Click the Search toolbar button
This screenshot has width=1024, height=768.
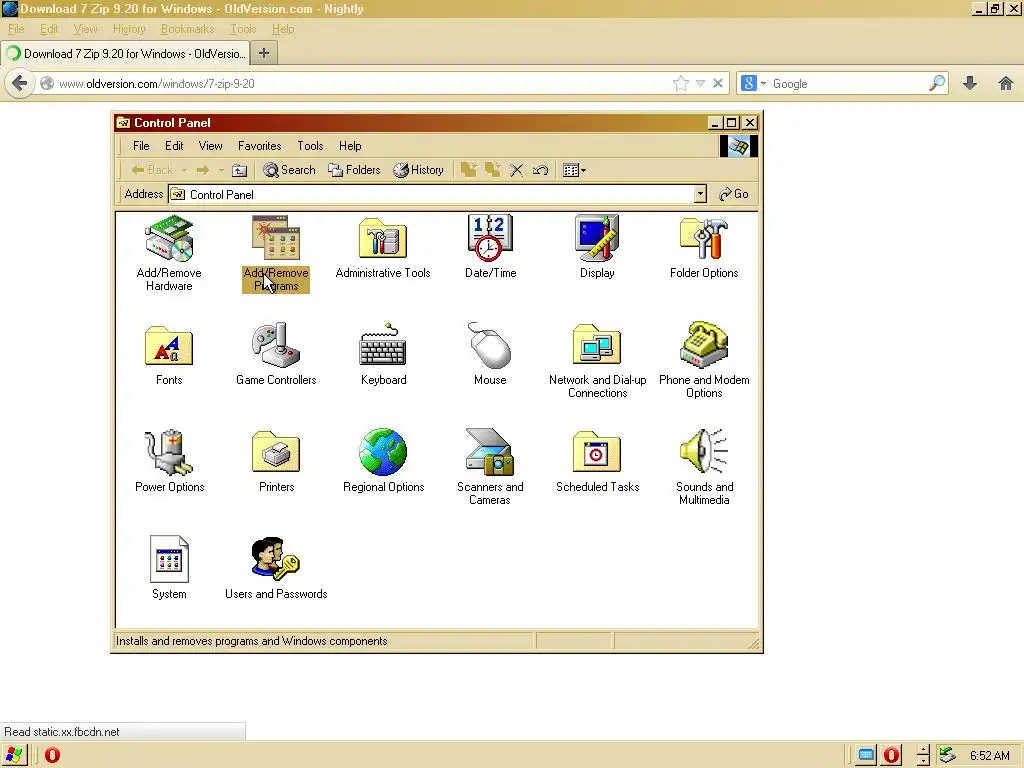(x=289, y=170)
